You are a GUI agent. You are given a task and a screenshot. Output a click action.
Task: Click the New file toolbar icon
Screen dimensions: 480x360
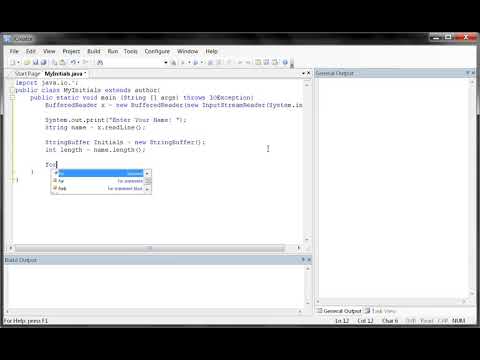click(x=13, y=62)
